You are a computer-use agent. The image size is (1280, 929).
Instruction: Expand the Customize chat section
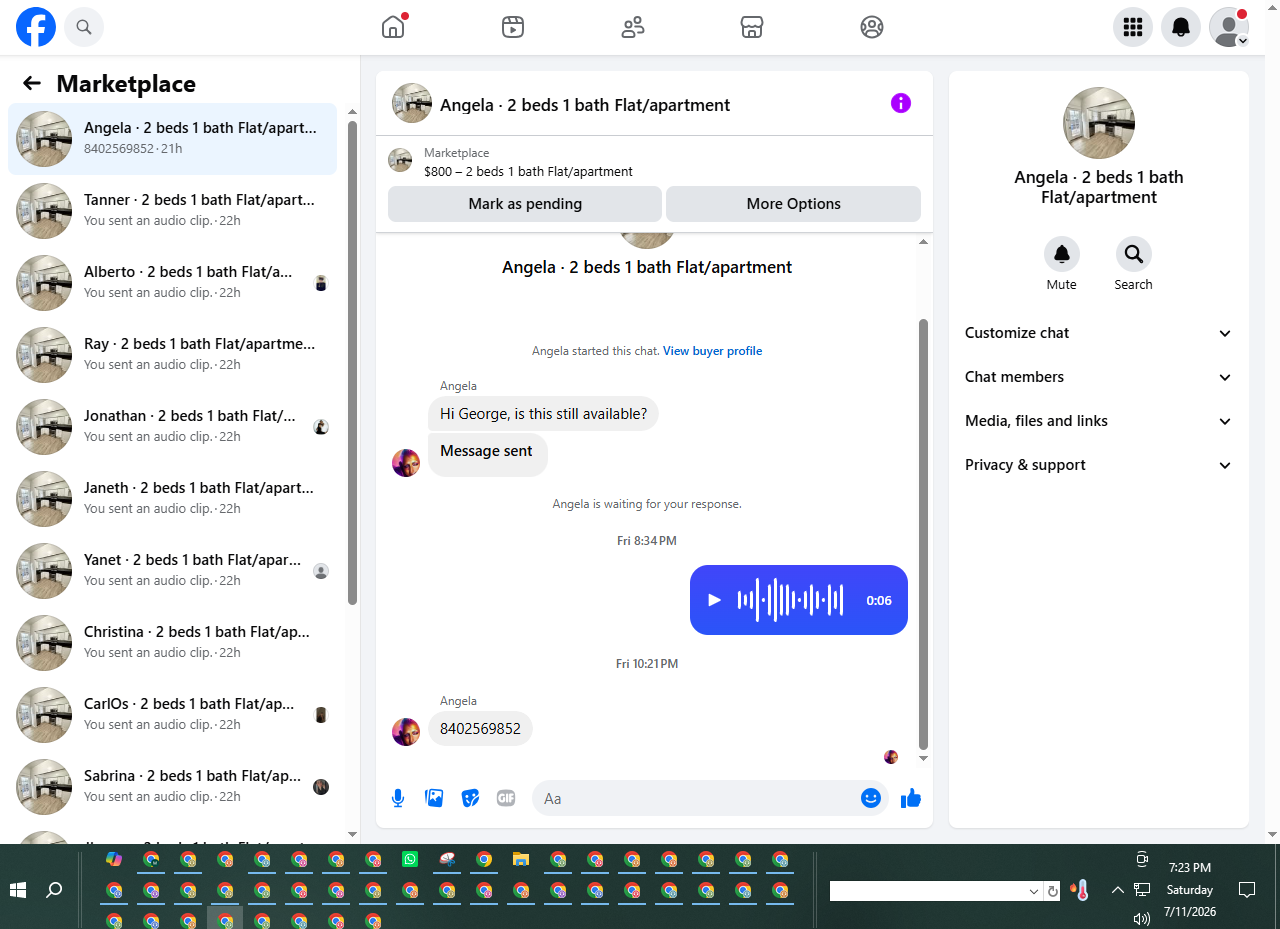(1099, 333)
